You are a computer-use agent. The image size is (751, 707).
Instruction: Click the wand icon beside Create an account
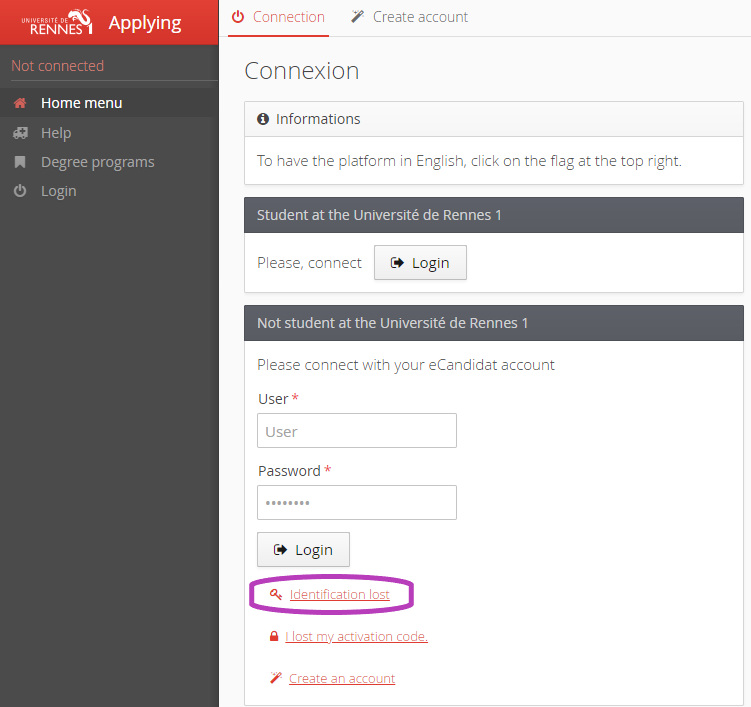[276, 679]
